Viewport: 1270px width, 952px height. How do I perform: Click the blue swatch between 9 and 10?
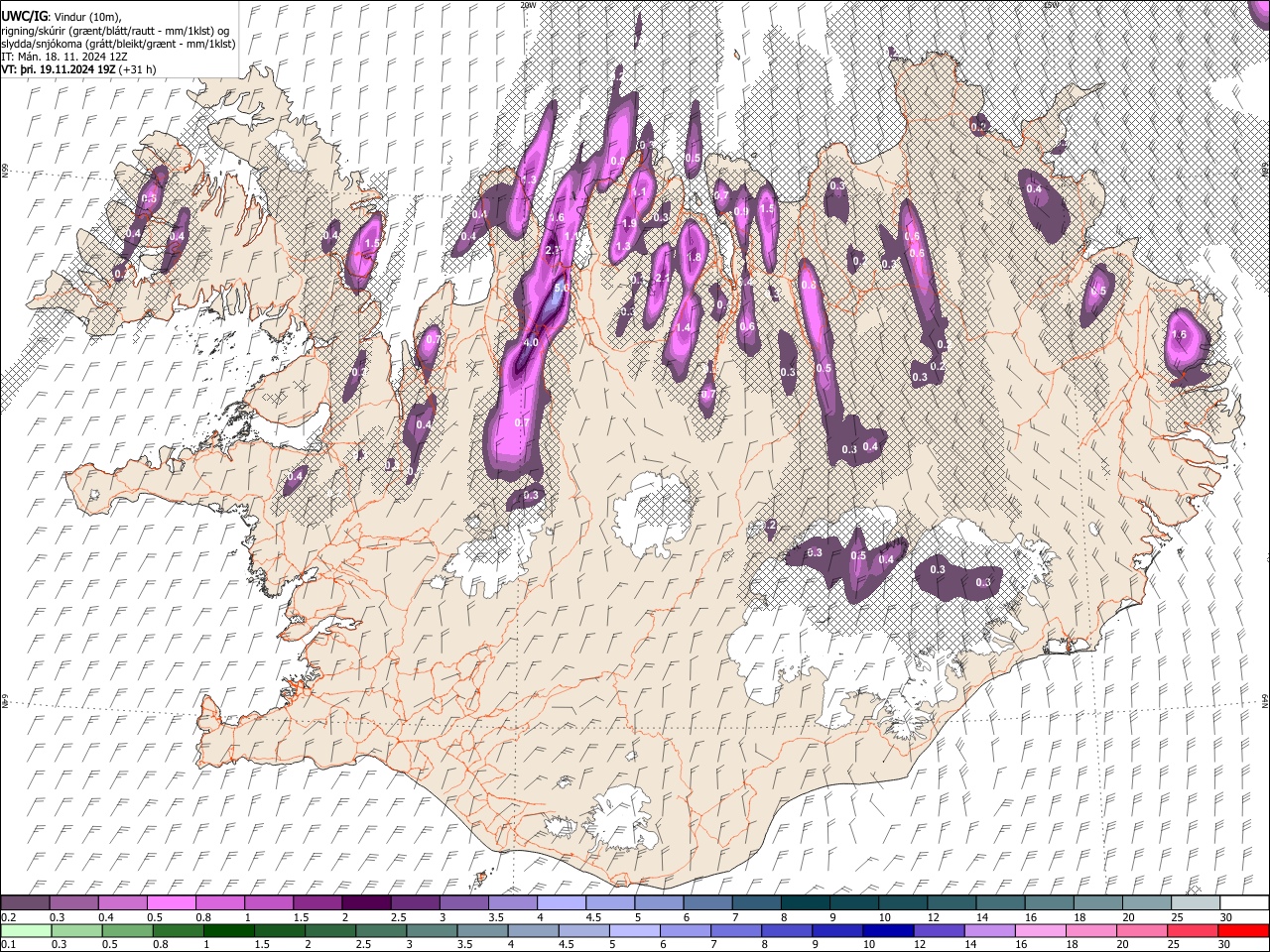tap(837, 930)
